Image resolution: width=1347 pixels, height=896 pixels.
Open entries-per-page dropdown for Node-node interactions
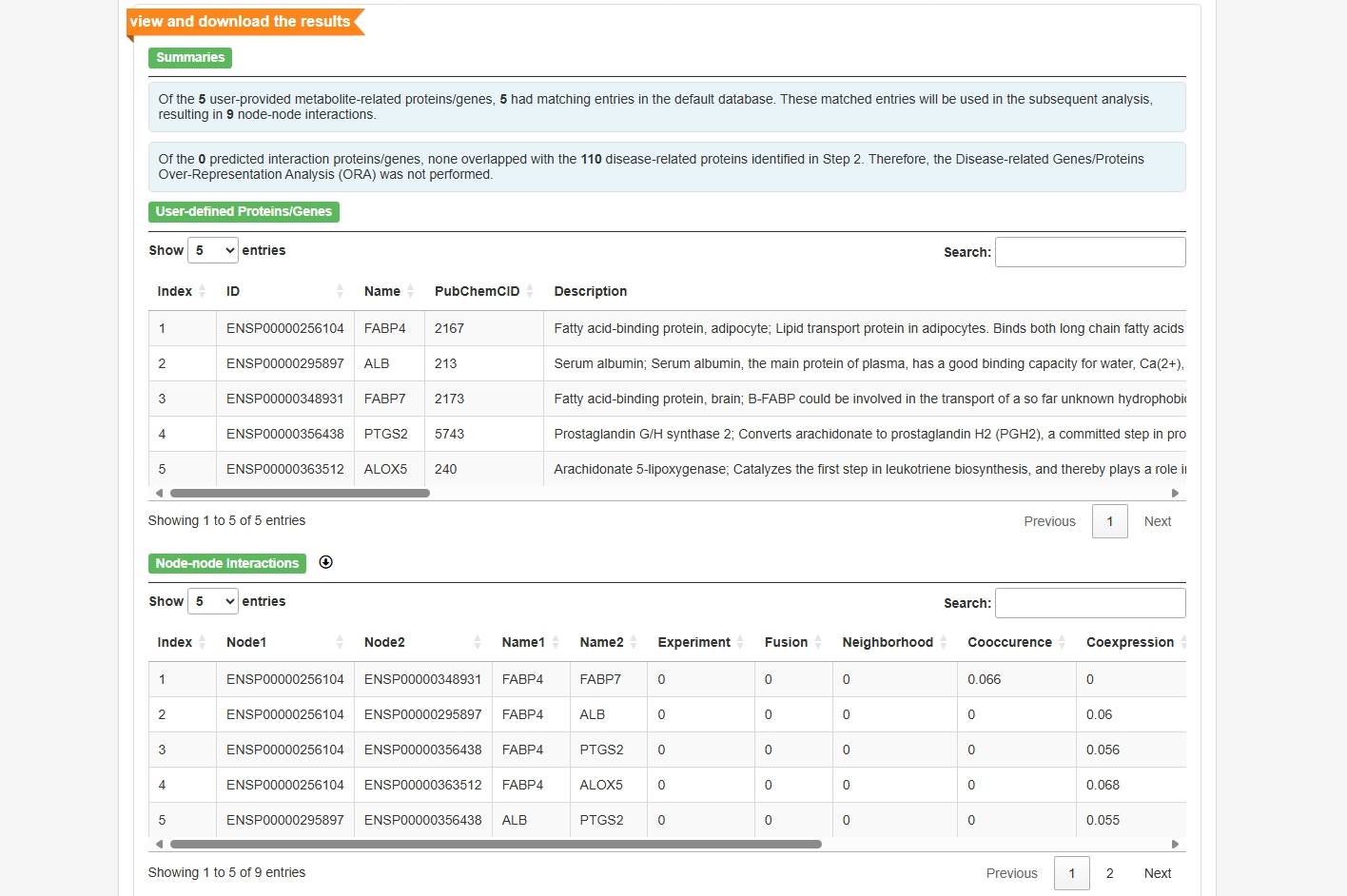[x=212, y=601]
